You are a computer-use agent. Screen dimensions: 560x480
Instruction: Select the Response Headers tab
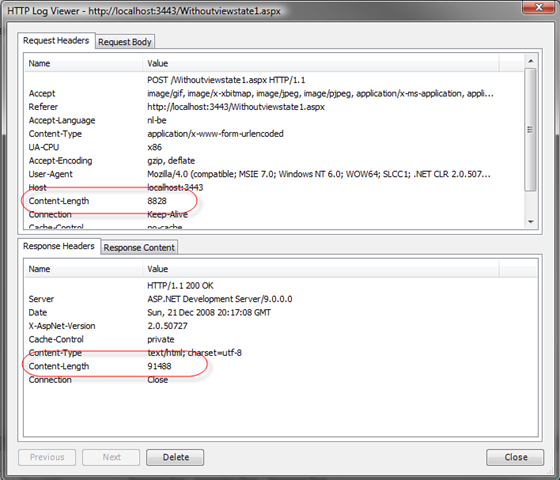59,246
